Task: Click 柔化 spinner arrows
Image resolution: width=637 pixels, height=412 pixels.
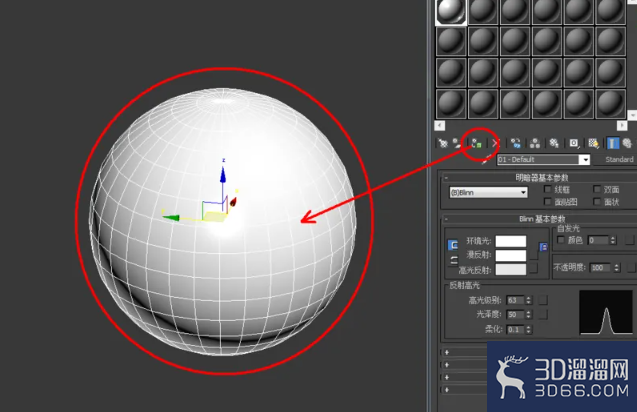Action: coord(529,330)
